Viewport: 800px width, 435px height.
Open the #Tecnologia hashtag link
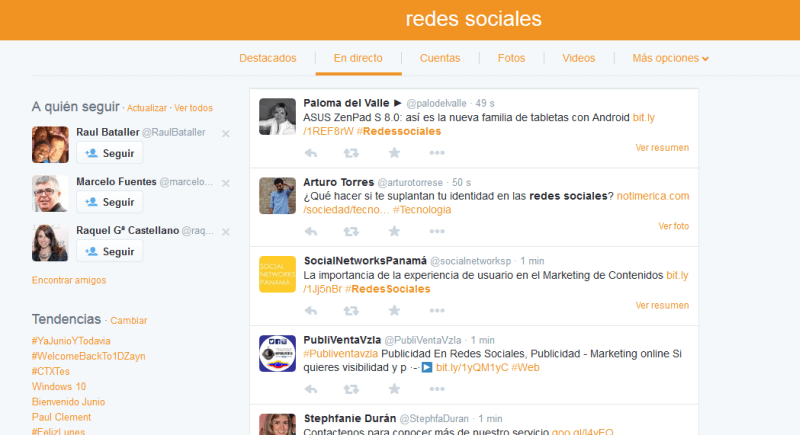pos(422,210)
